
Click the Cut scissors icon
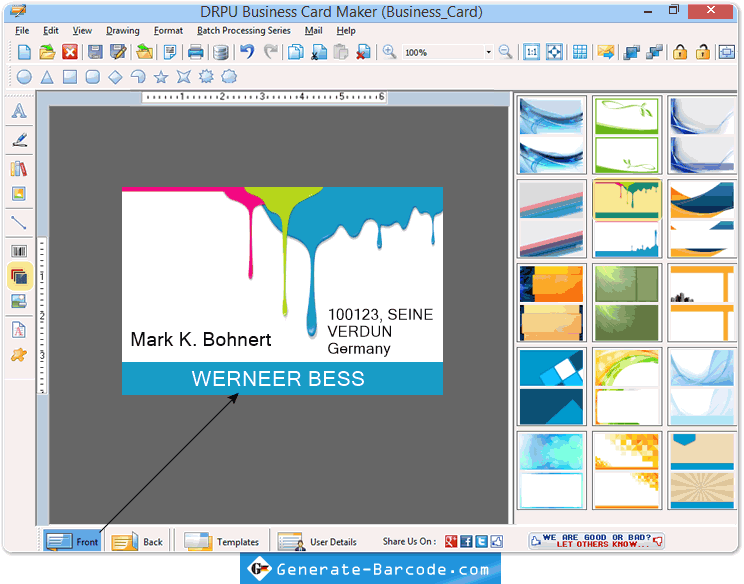tap(319, 52)
